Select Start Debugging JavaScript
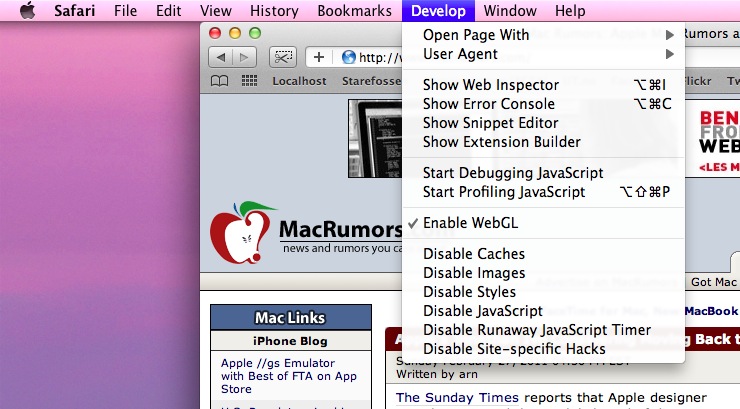The width and height of the screenshot is (740, 409). 543,173
